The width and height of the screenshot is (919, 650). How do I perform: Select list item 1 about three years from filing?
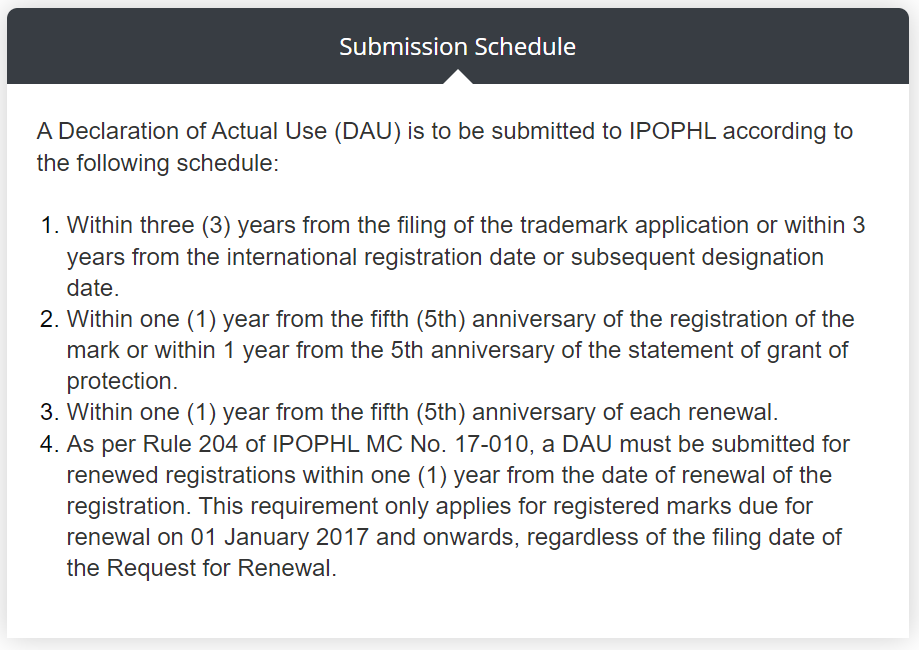[466, 257]
